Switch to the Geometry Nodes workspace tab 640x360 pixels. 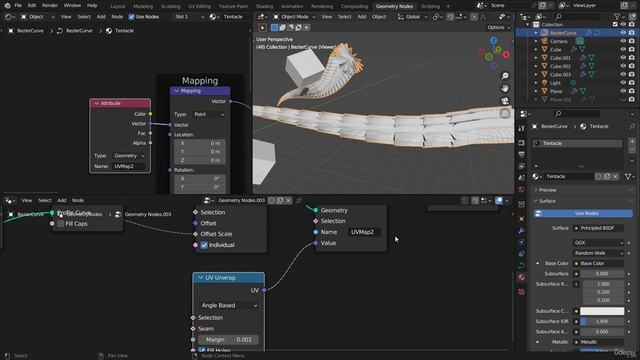coord(394,6)
